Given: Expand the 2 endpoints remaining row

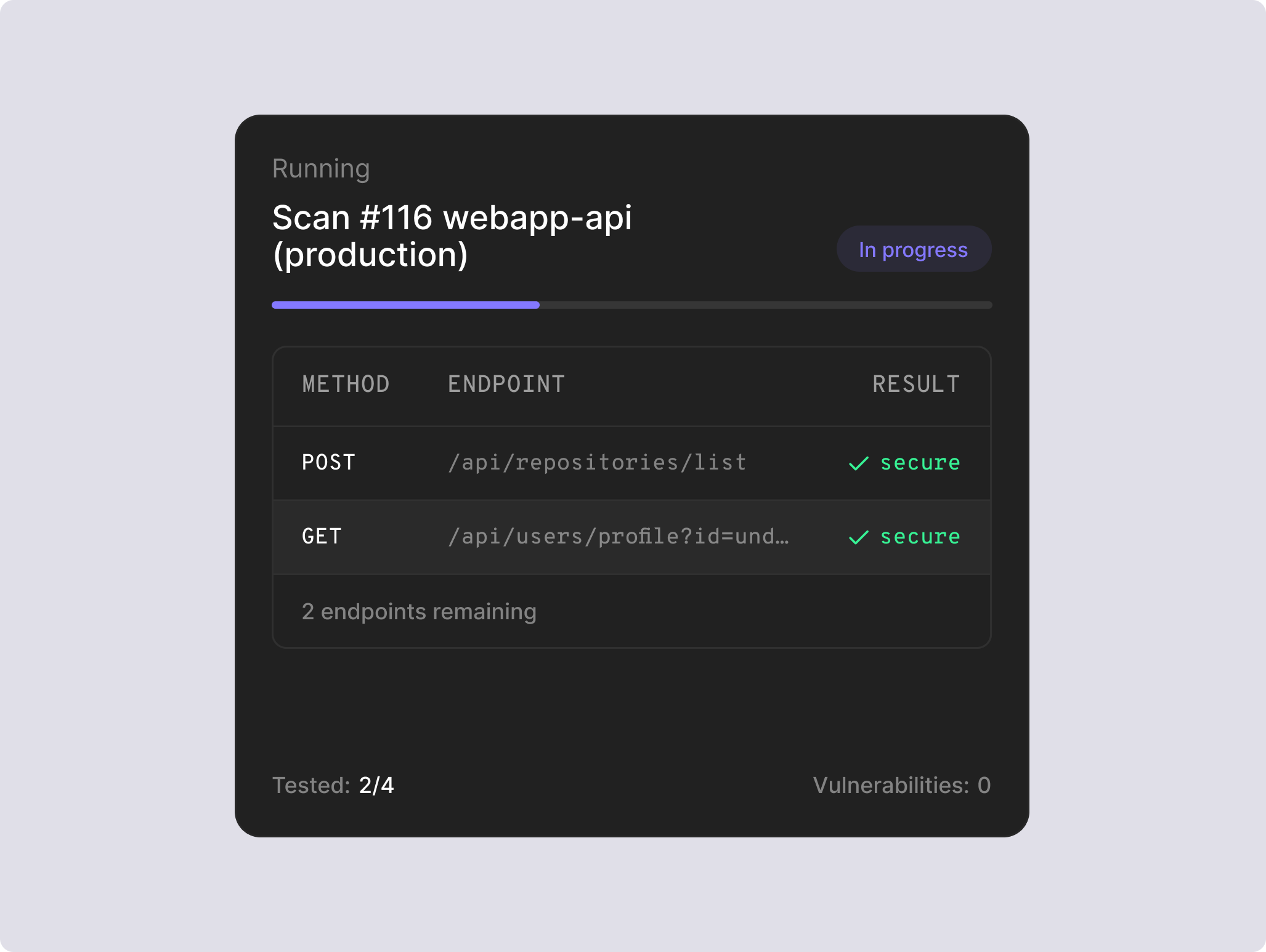Looking at the screenshot, I should pyautogui.click(x=418, y=611).
